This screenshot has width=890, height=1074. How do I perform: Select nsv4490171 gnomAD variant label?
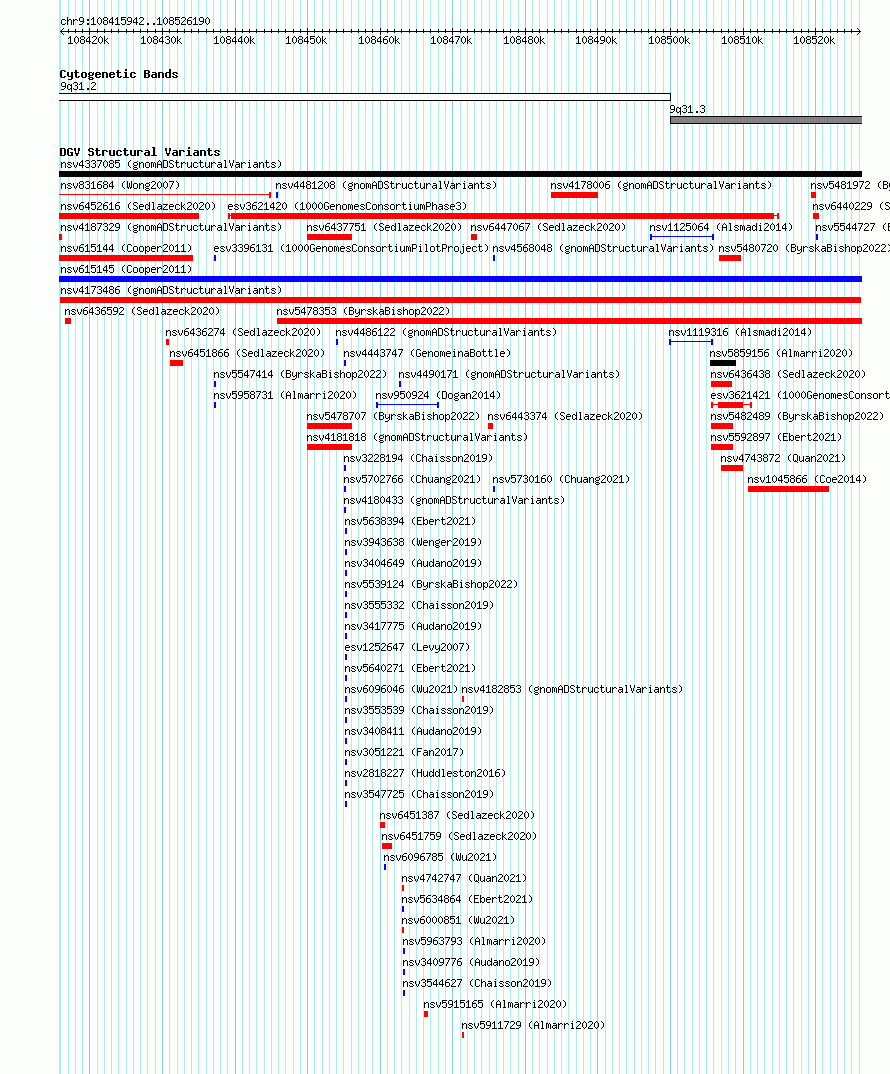[509, 375]
